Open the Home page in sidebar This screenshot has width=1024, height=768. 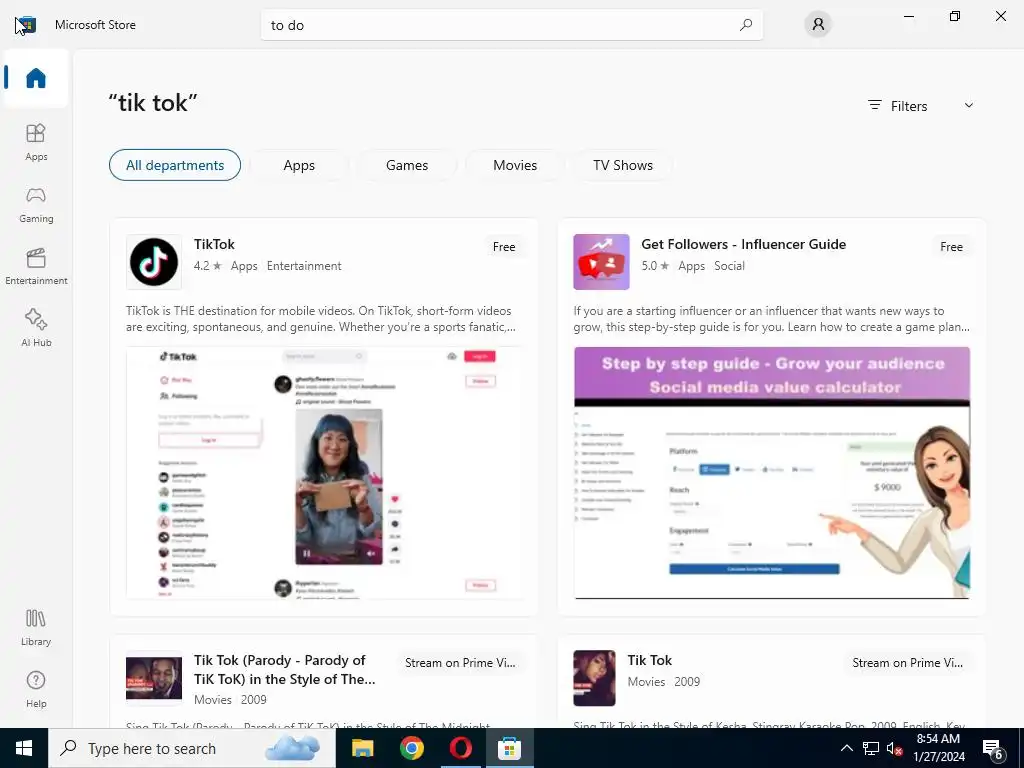click(36, 78)
